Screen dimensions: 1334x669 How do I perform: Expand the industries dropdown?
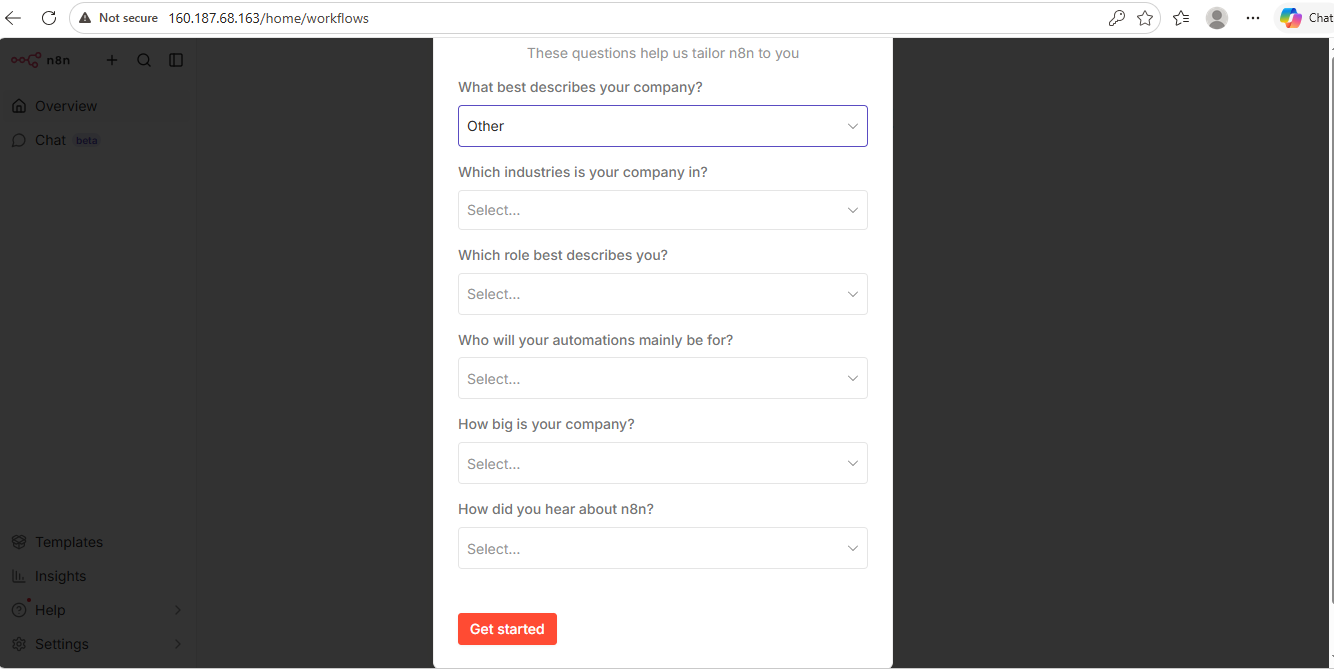coord(662,210)
